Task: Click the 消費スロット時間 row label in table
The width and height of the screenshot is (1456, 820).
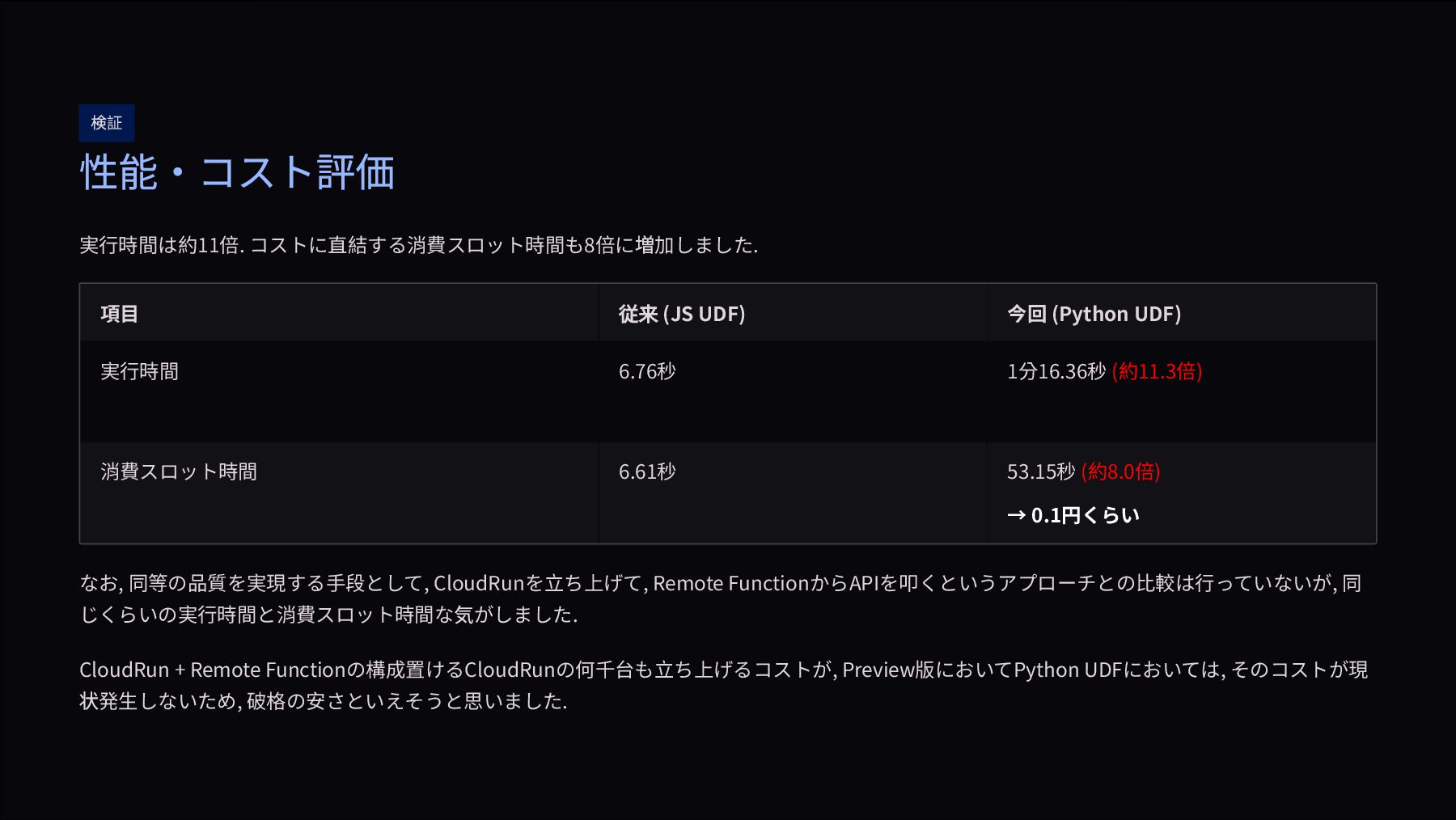Action: point(179,471)
